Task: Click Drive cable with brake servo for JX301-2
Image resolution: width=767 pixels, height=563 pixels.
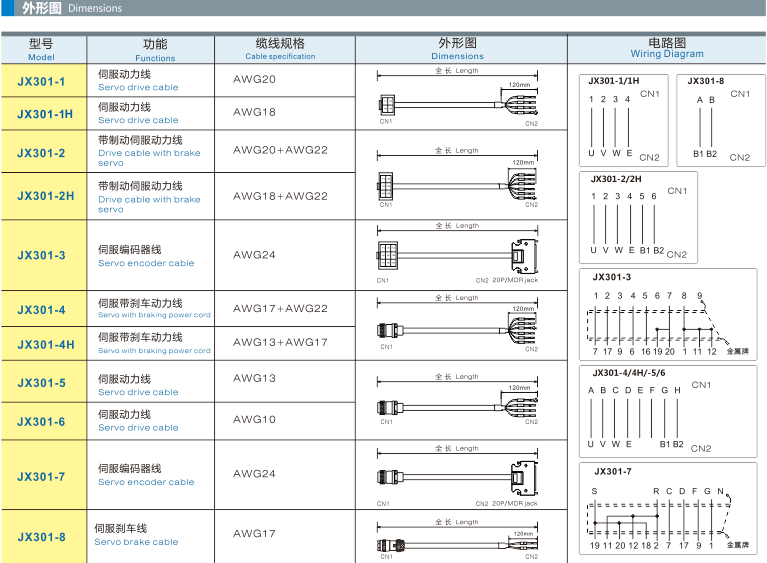Action: [149, 158]
